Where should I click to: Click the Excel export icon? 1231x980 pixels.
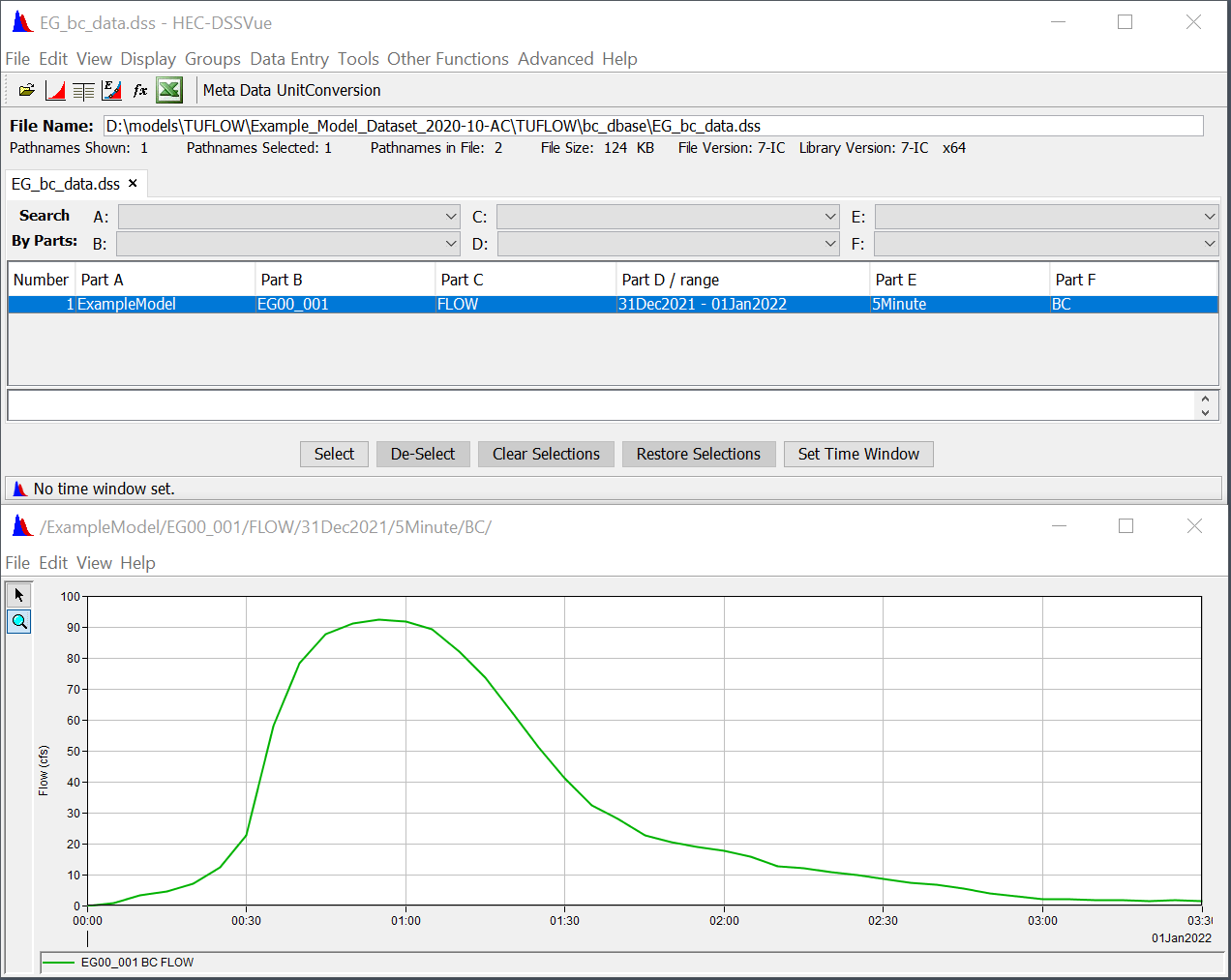click(169, 90)
